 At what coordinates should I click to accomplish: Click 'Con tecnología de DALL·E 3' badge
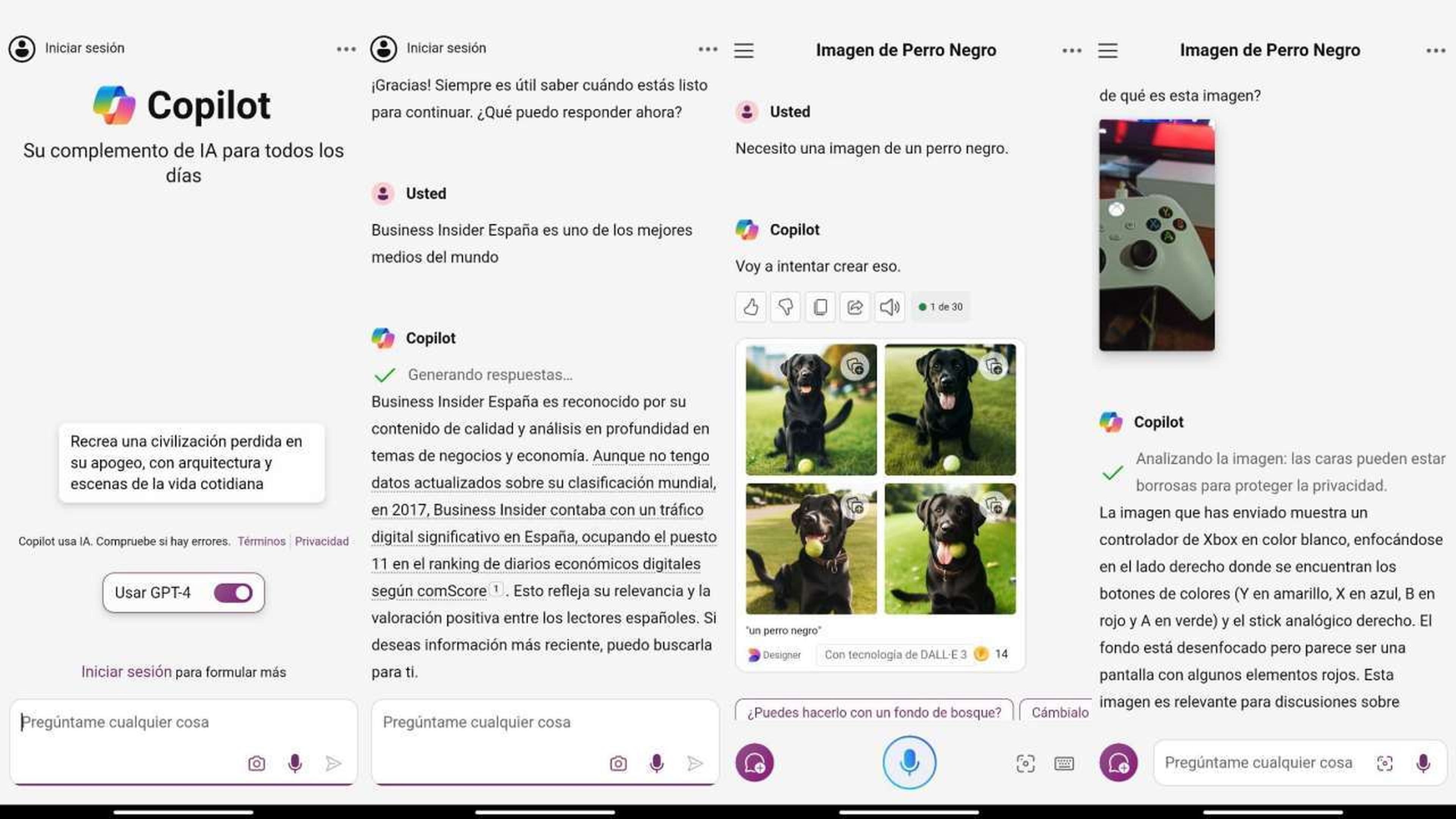895,654
